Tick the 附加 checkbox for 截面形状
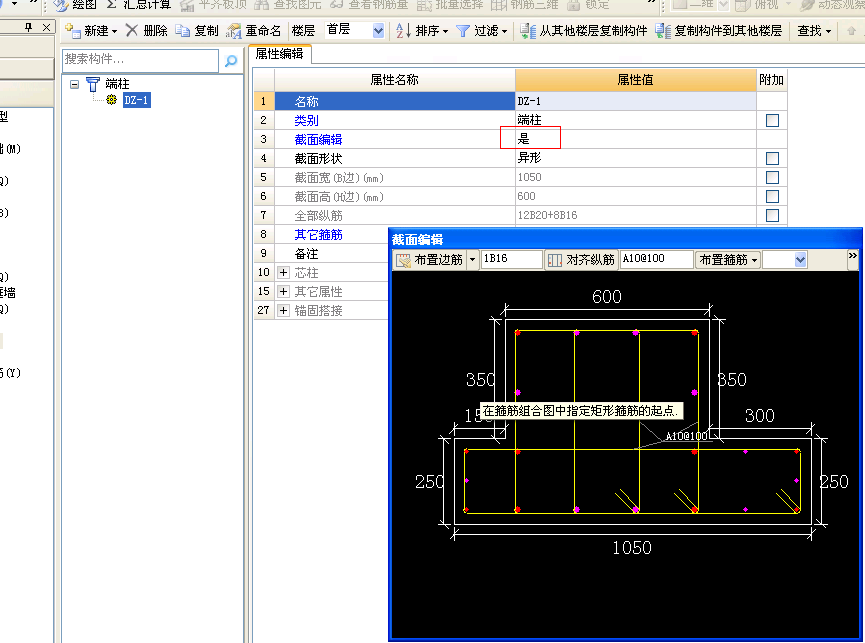Viewport: 865px width, 643px height. [772, 158]
